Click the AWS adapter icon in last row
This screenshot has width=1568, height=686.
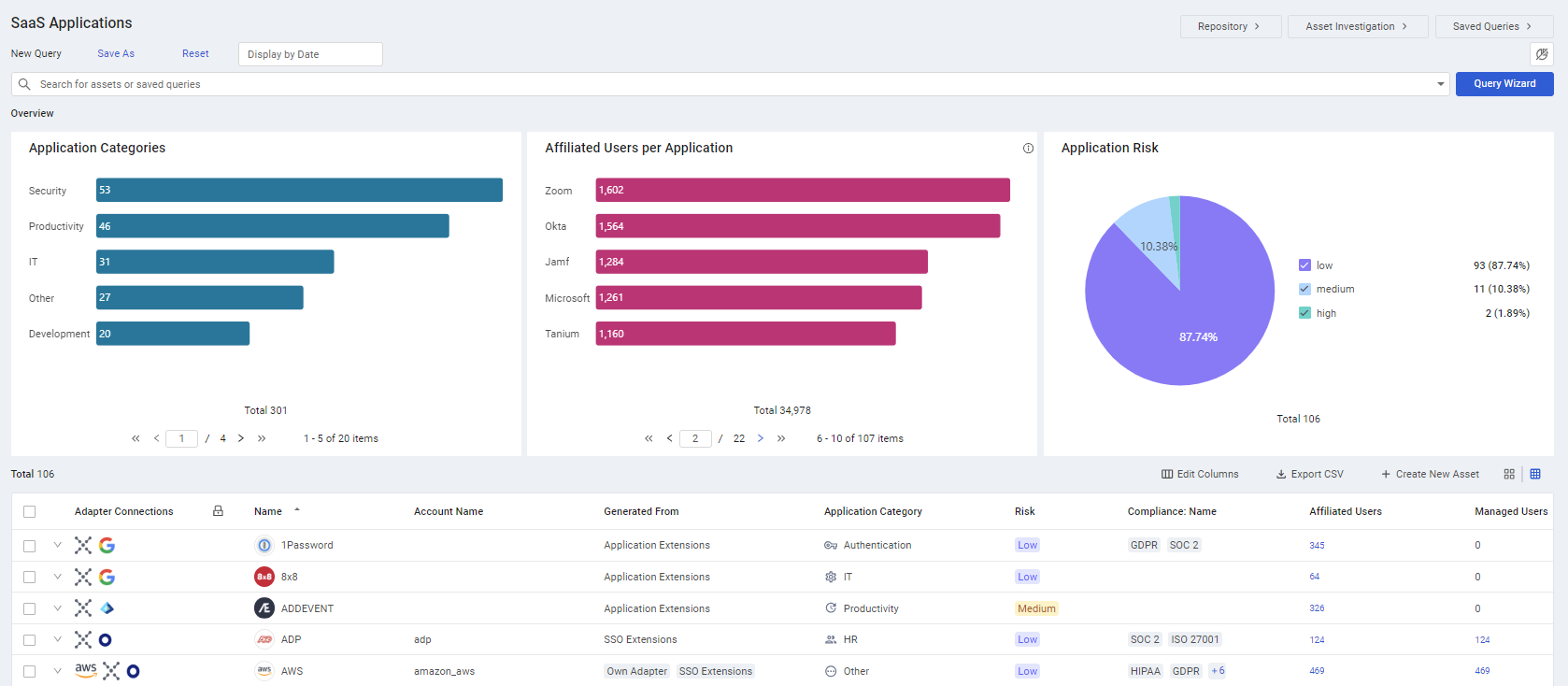tap(86, 670)
